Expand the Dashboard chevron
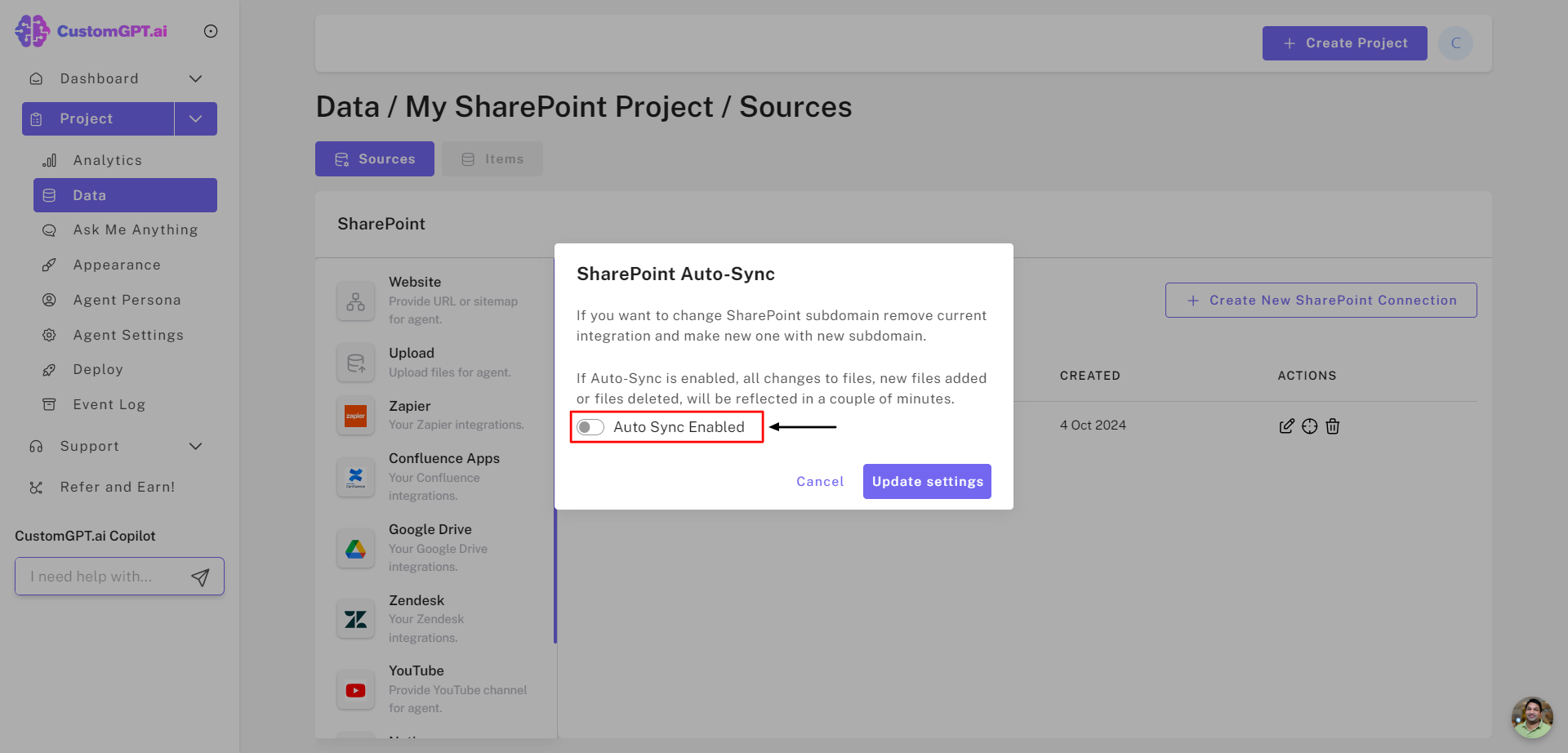 coord(195,79)
